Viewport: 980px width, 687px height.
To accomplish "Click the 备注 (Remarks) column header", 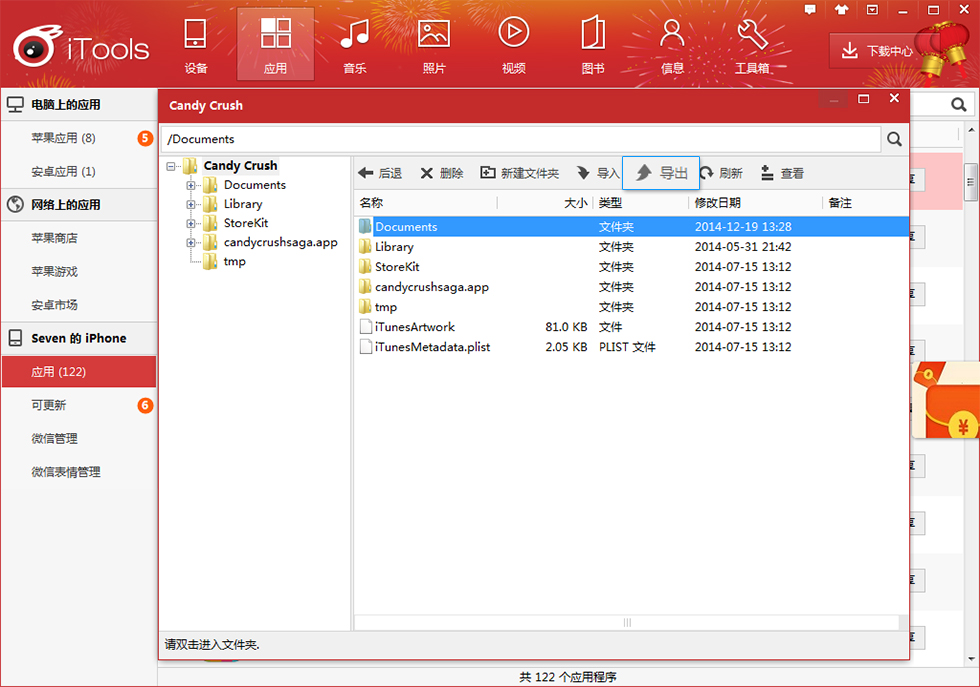I will point(865,203).
